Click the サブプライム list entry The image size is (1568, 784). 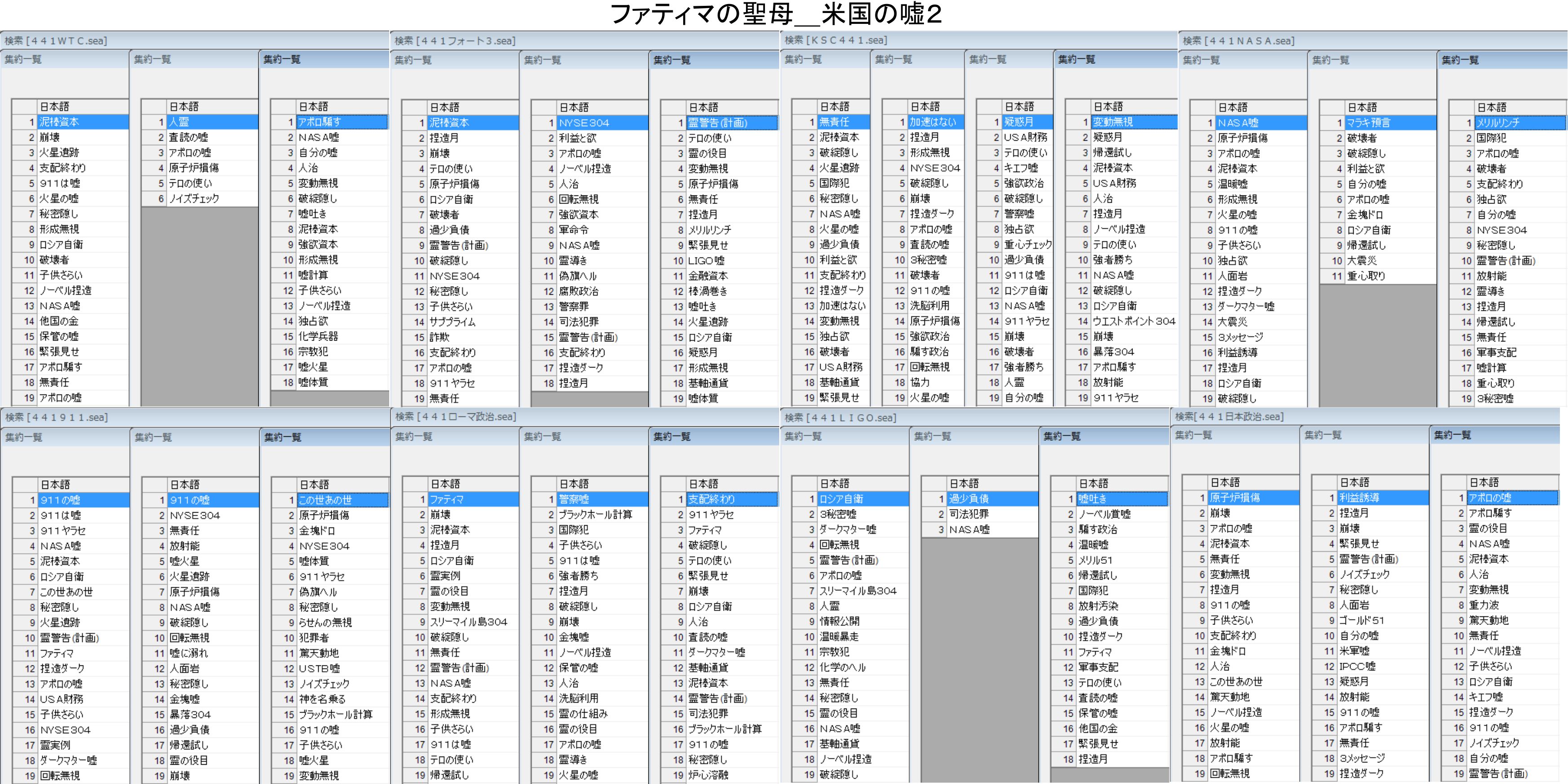[x=452, y=322]
